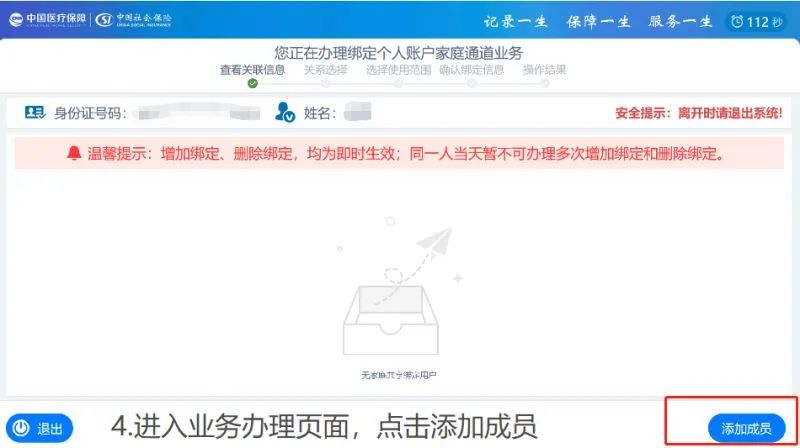Click the 退出 exit button
This screenshot has width=800, height=448.
(x=40, y=428)
